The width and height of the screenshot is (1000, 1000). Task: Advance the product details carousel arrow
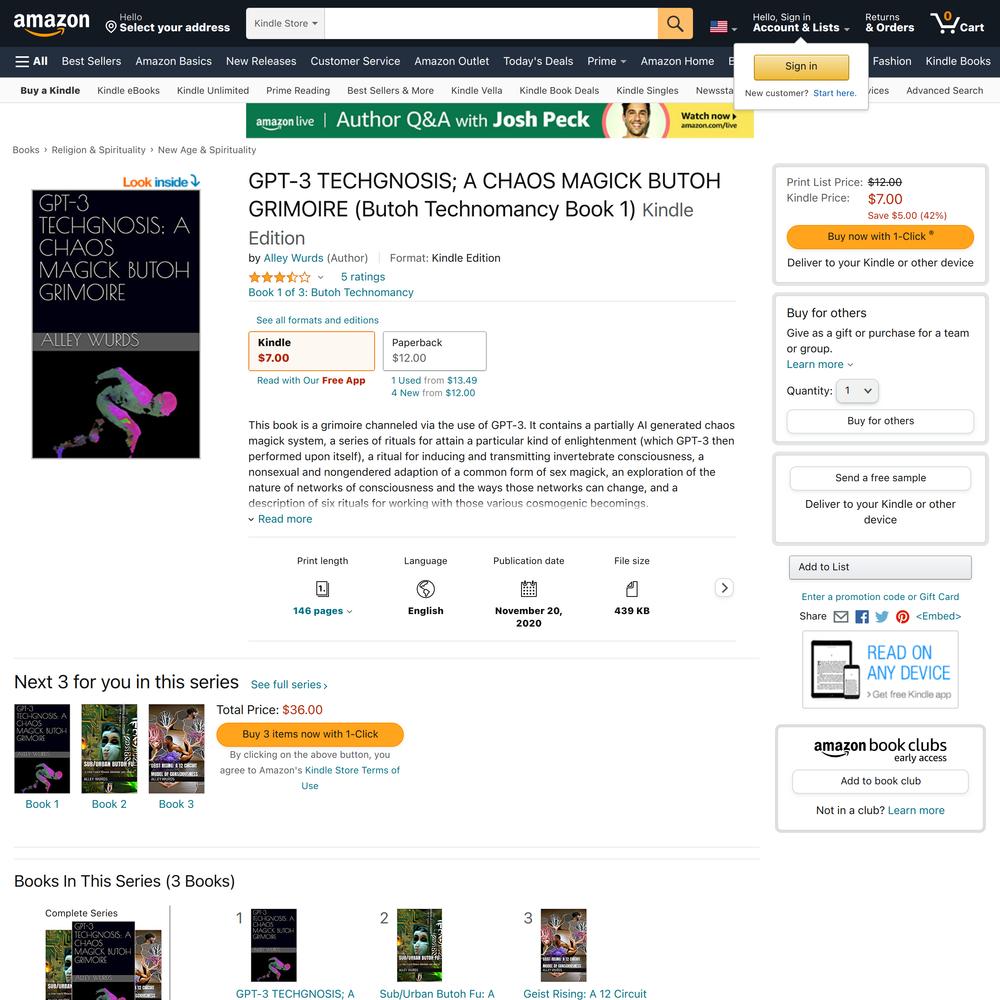(x=724, y=587)
